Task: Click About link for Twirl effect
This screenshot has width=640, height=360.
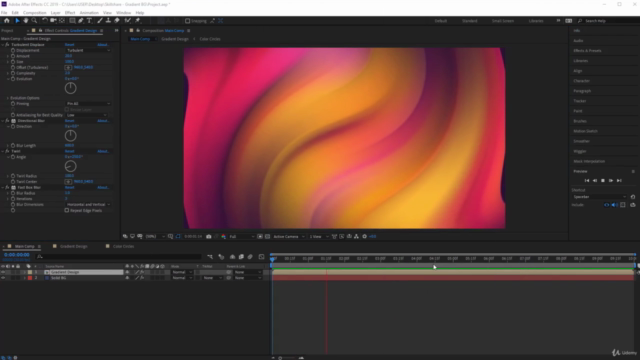Action: (x=103, y=151)
